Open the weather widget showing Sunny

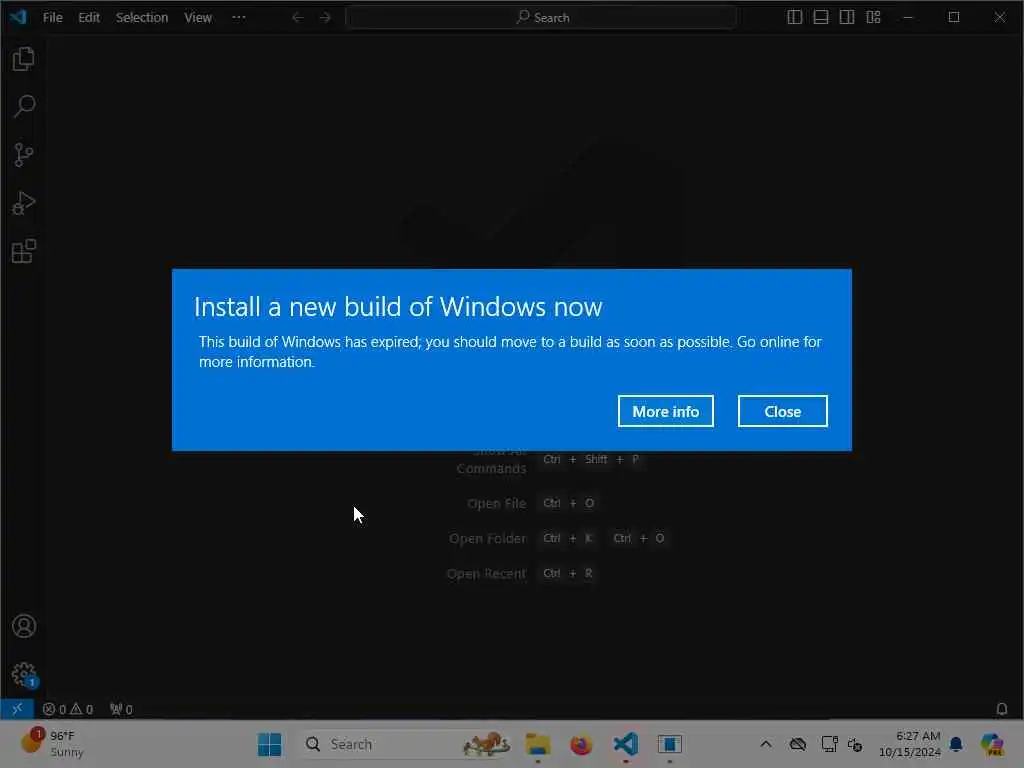[54, 744]
